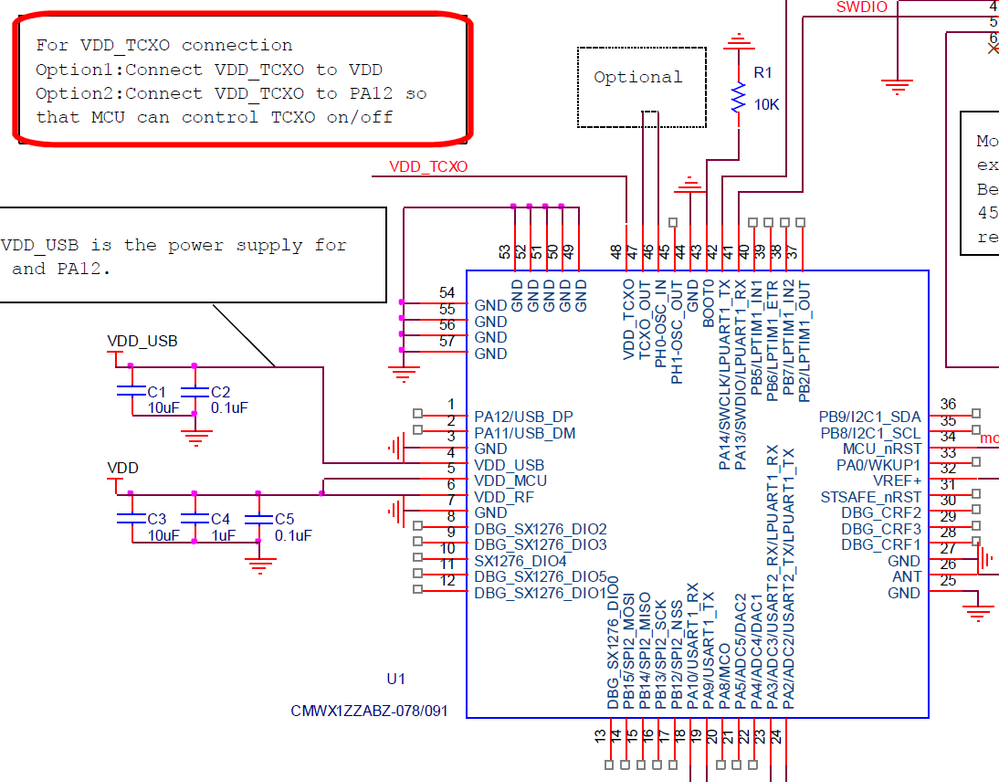The height and width of the screenshot is (782, 999).
Task: Select the ground symbol above R1
Action: click(738, 41)
